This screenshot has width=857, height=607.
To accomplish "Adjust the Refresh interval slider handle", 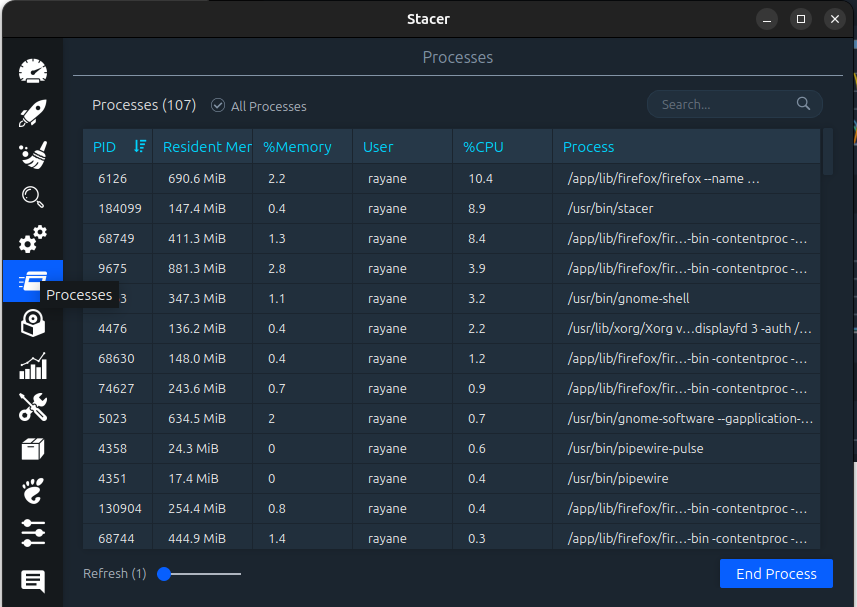I will pos(164,574).
